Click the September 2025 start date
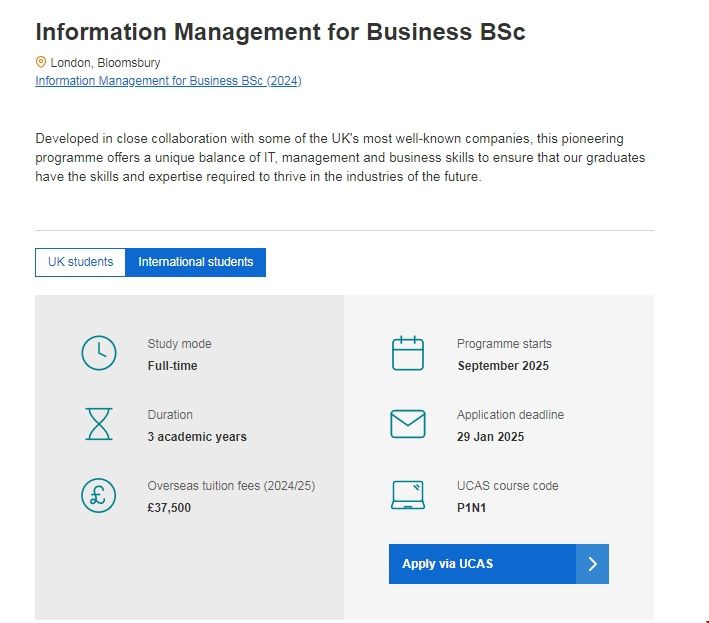This screenshot has height=623, width=709. click(503, 366)
